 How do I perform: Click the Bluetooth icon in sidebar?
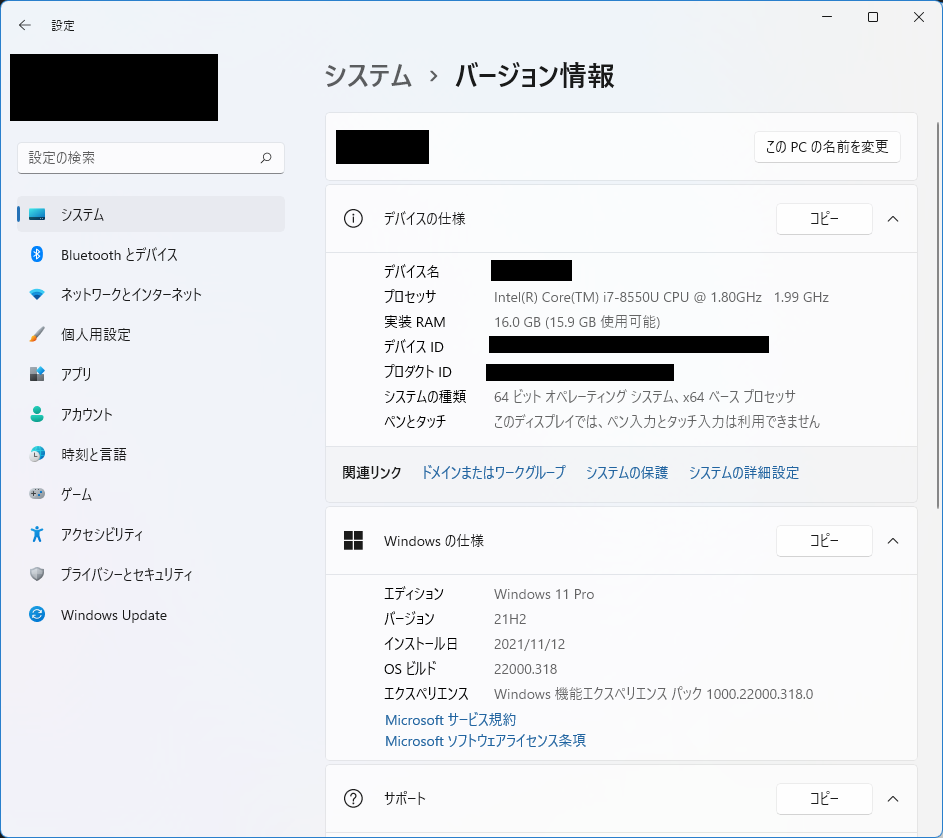point(37,255)
